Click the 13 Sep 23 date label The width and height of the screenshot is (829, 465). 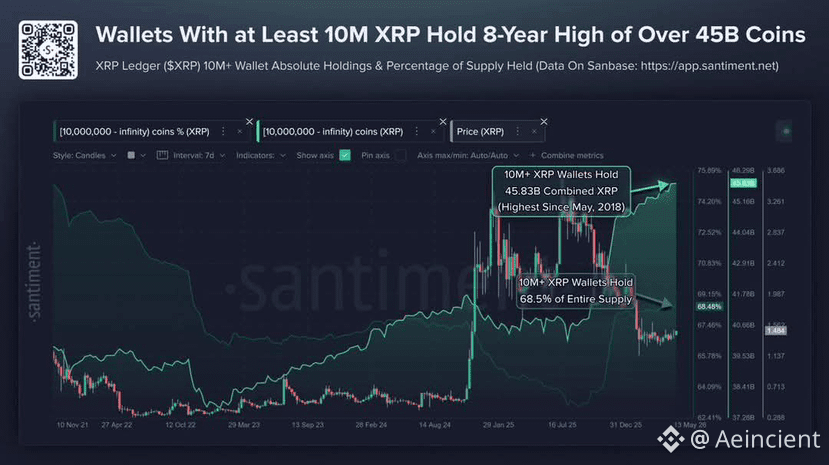(x=308, y=425)
